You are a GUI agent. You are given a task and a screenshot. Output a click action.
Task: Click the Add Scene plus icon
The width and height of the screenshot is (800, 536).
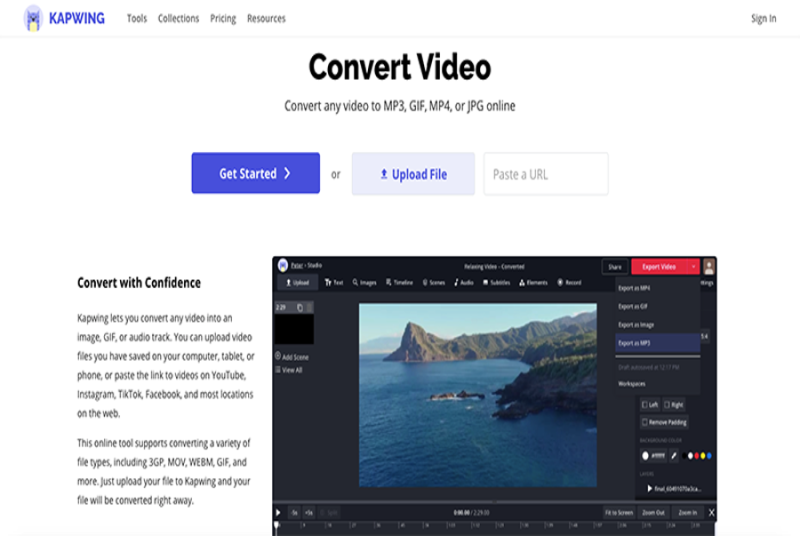point(278,356)
